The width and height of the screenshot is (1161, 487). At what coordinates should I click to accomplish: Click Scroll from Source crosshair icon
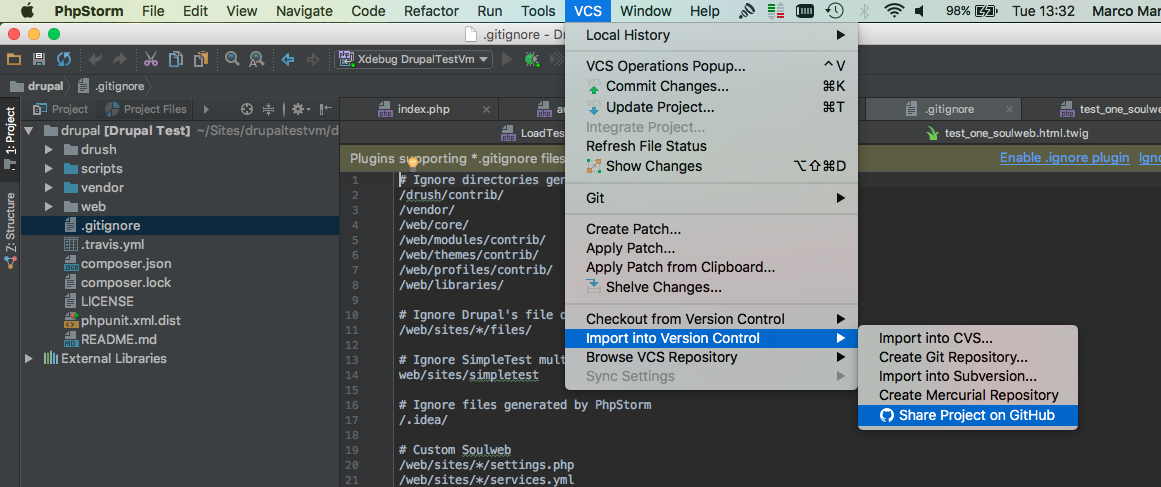pos(247,109)
